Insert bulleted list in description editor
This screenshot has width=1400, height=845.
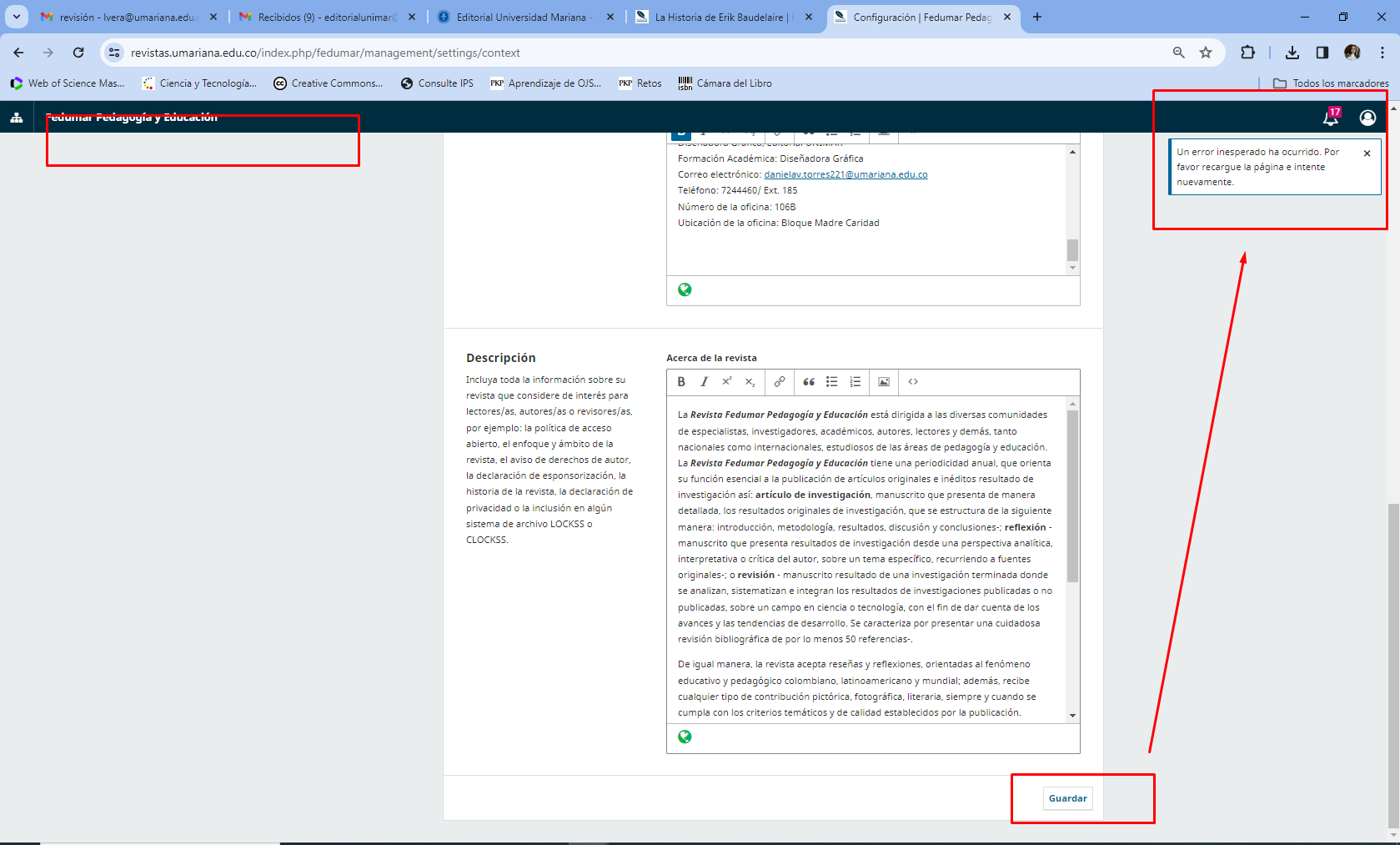(831, 382)
